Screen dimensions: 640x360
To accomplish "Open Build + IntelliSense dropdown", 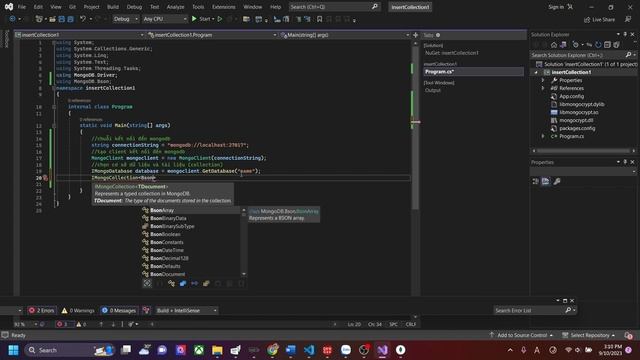I will (x=187, y=311).
